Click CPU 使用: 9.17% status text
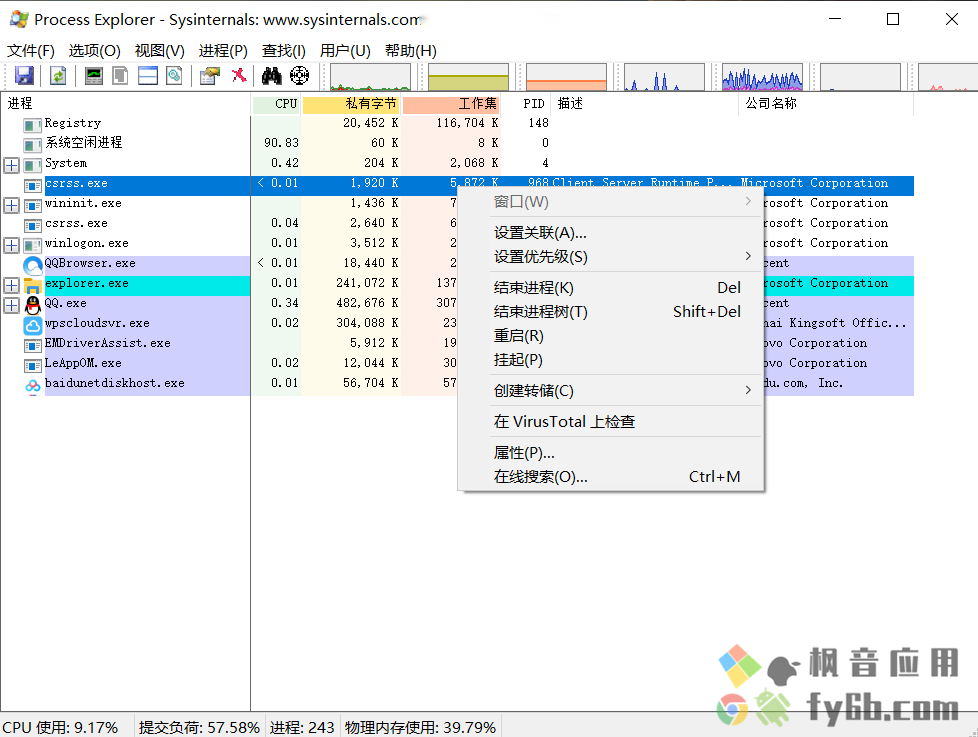Image resolution: width=978 pixels, height=737 pixels. [61, 727]
